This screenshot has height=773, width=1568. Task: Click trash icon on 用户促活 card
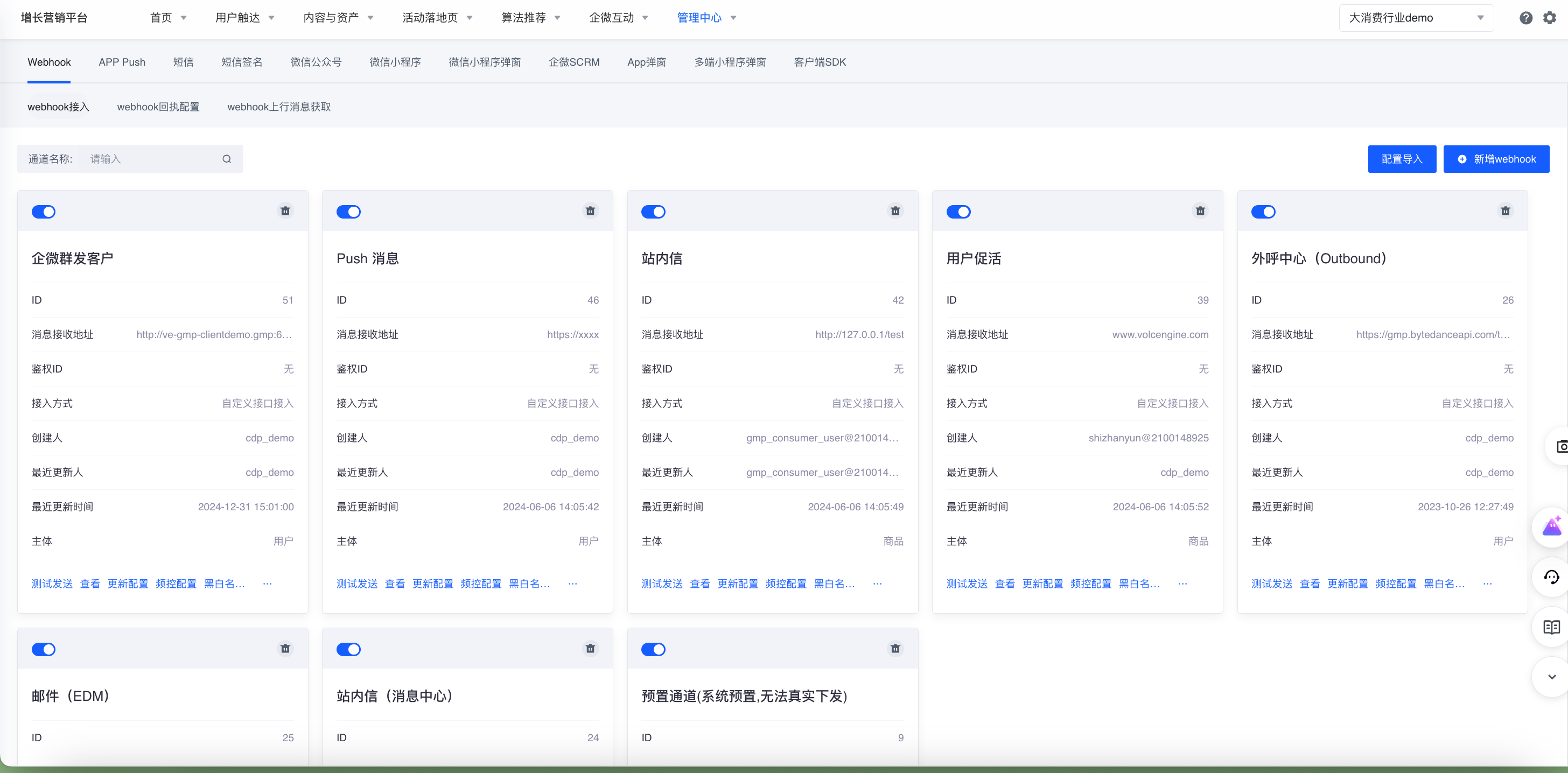[1200, 211]
